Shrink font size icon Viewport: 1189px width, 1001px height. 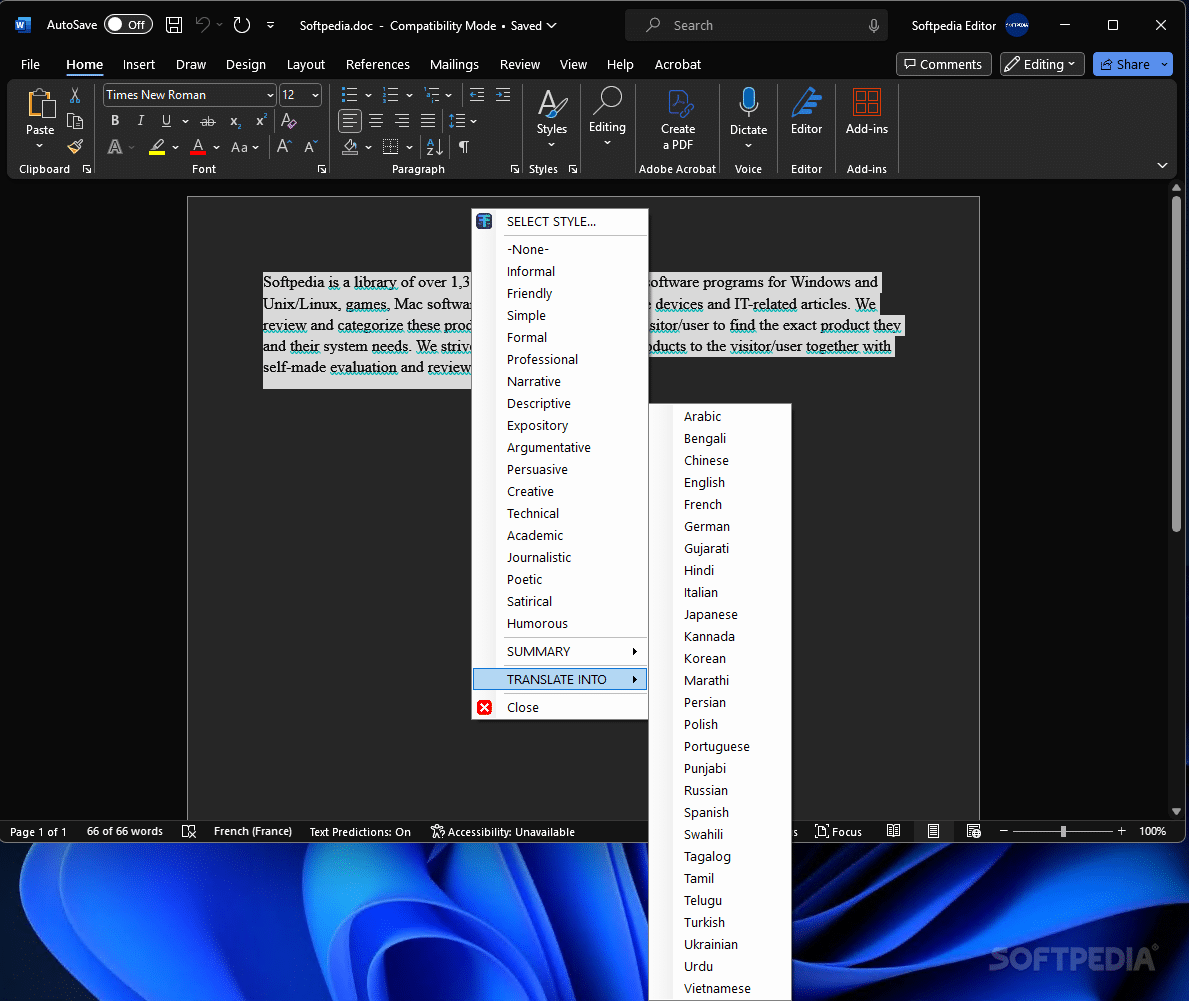pos(311,146)
